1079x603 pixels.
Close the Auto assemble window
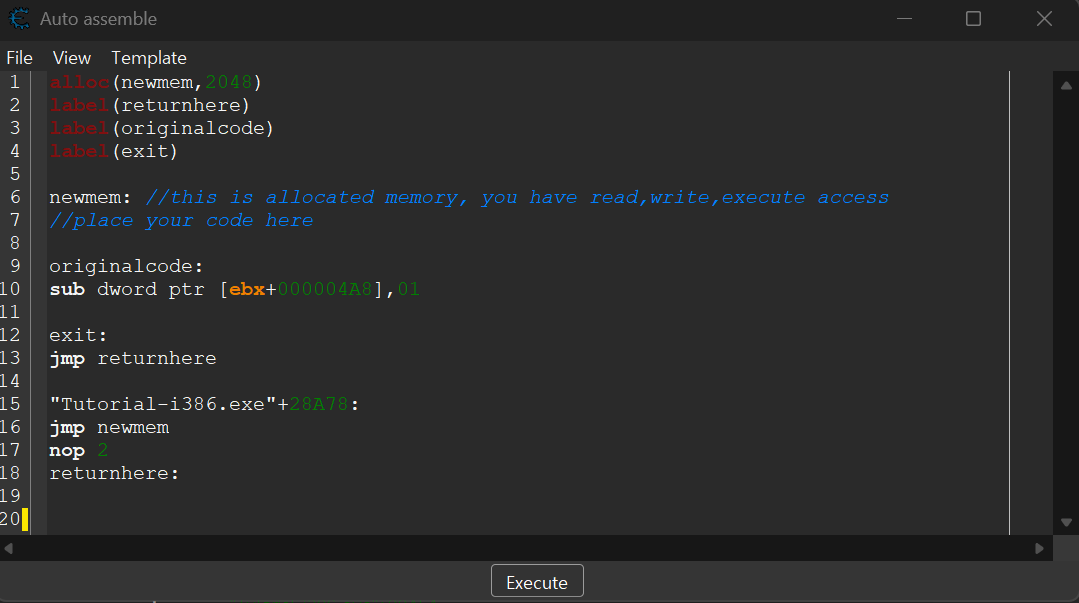(x=1044, y=19)
